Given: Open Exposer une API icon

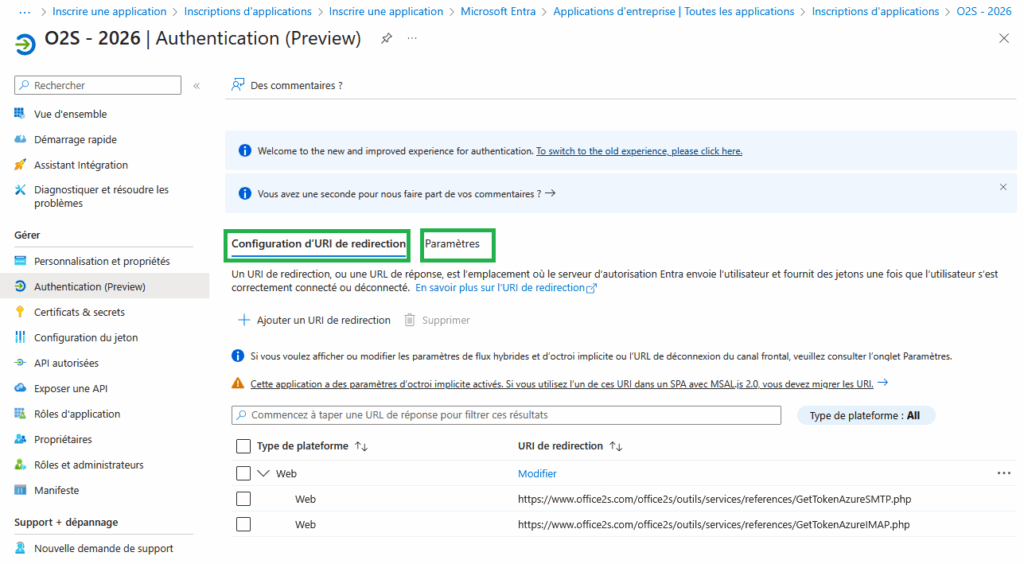Looking at the screenshot, I should (20, 388).
